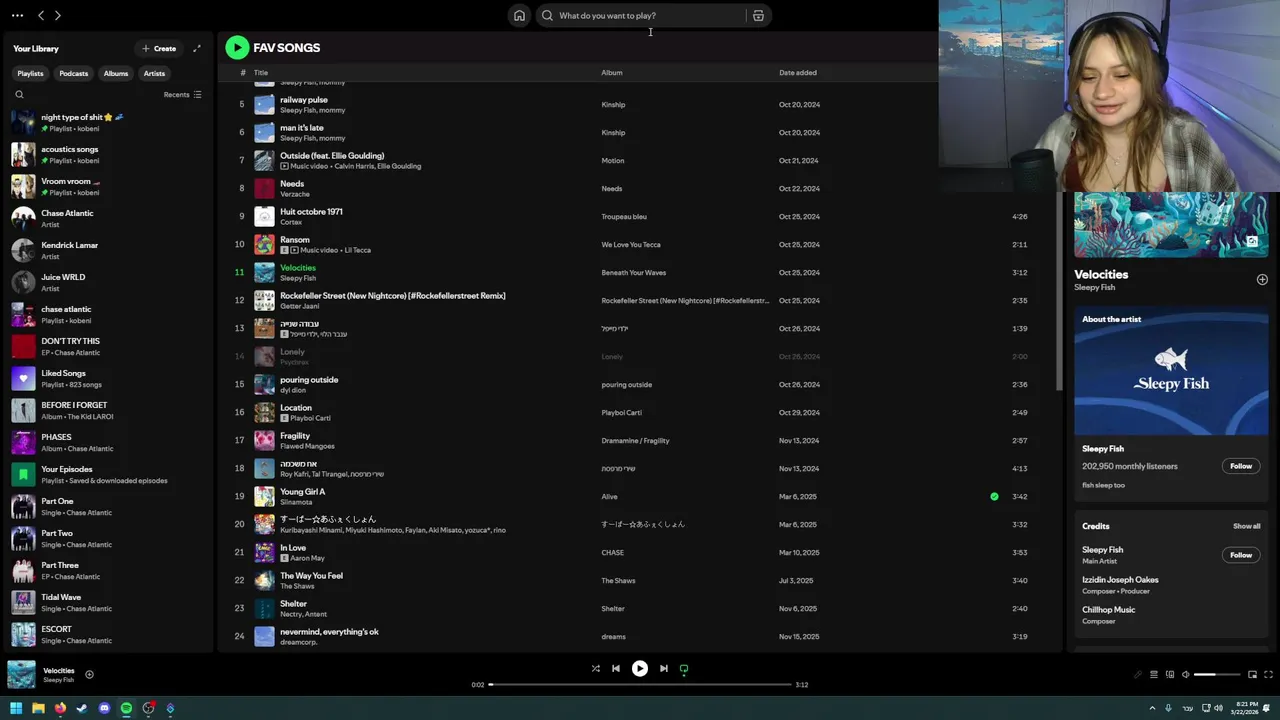Image resolution: width=1280 pixels, height=720 pixels.
Task: Show all credits
Action: click(x=1247, y=526)
